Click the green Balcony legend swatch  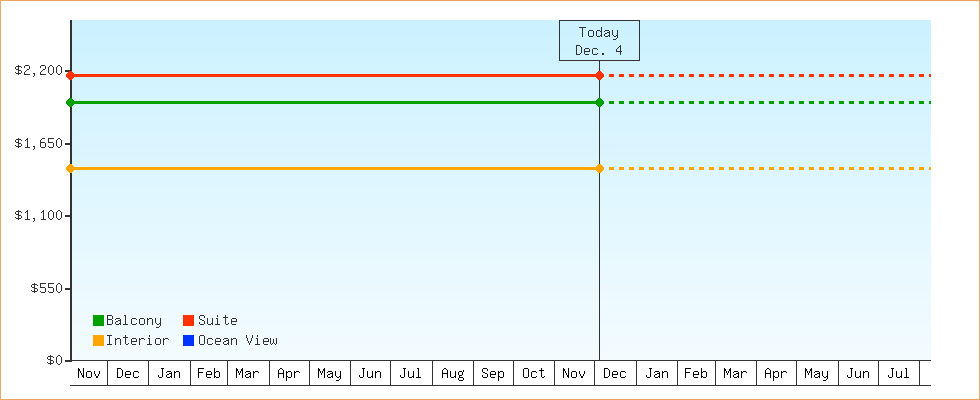click(x=98, y=321)
